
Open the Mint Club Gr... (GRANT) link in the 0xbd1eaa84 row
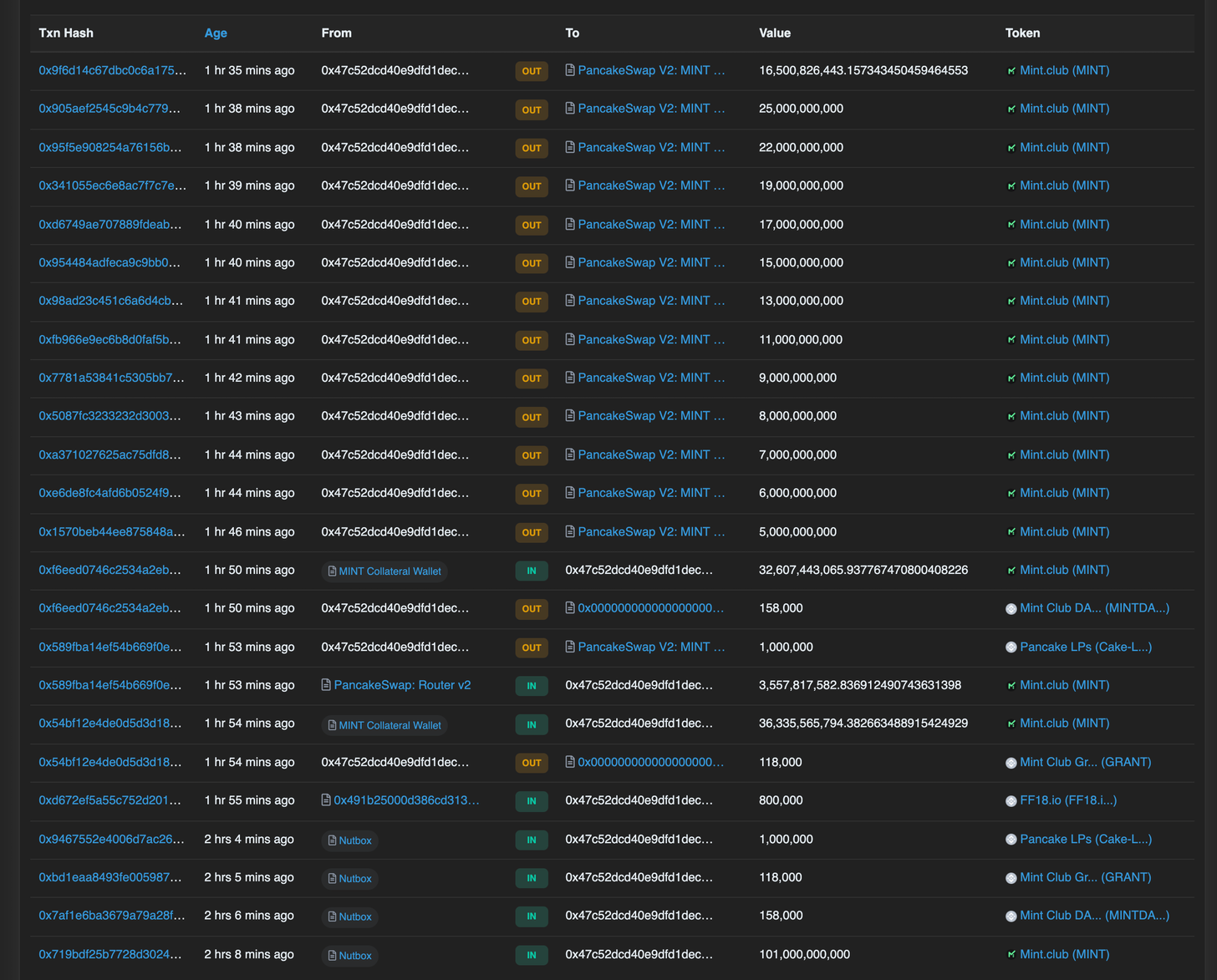[1086, 877]
